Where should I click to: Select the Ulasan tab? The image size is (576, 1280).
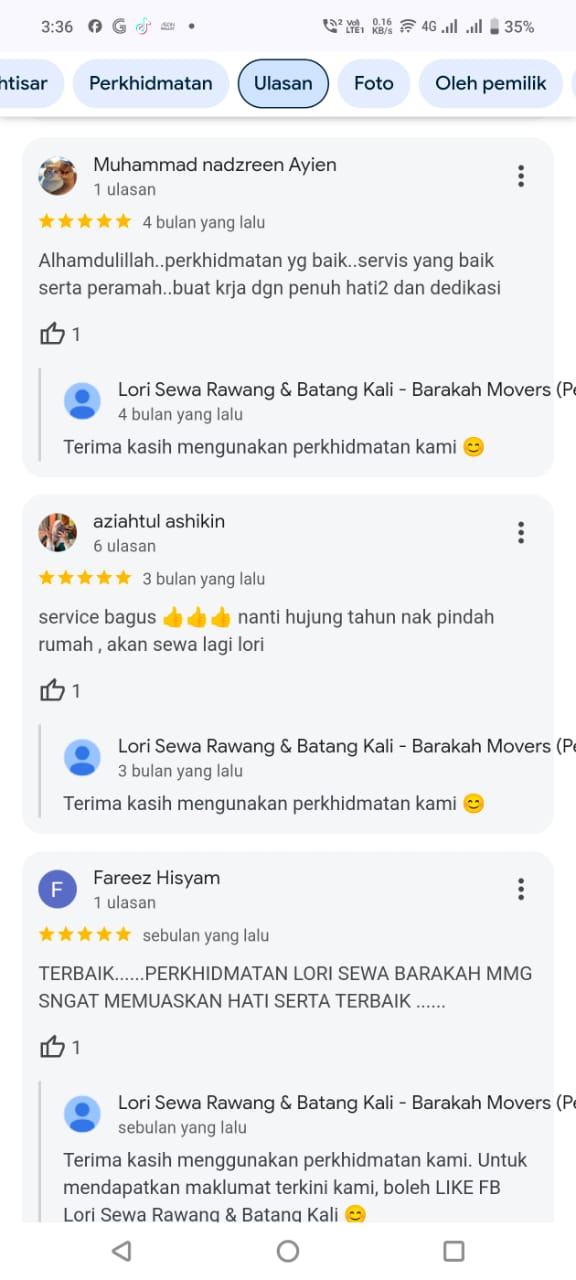[x=283, y=84]
